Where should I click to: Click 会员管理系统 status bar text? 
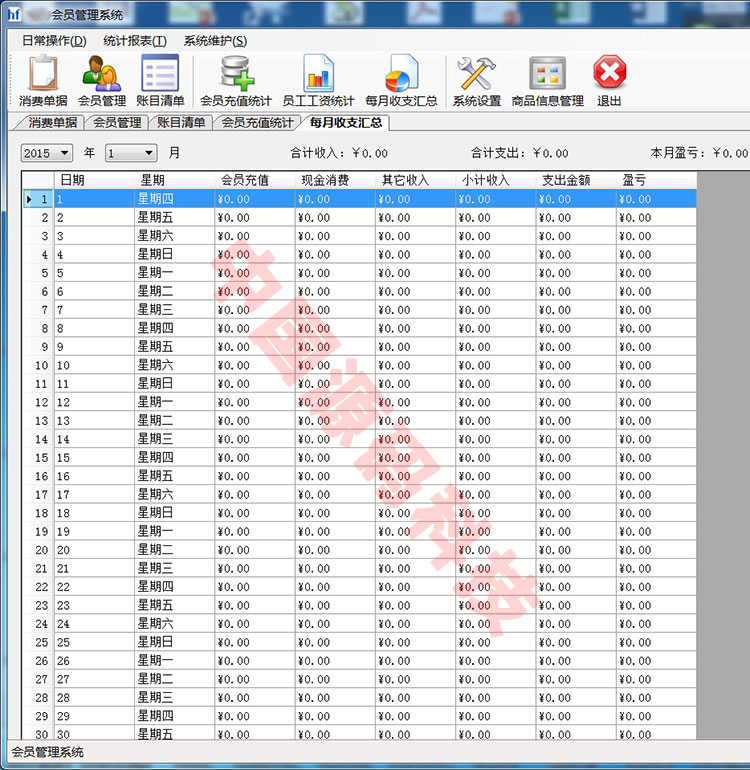pos(47,752)
